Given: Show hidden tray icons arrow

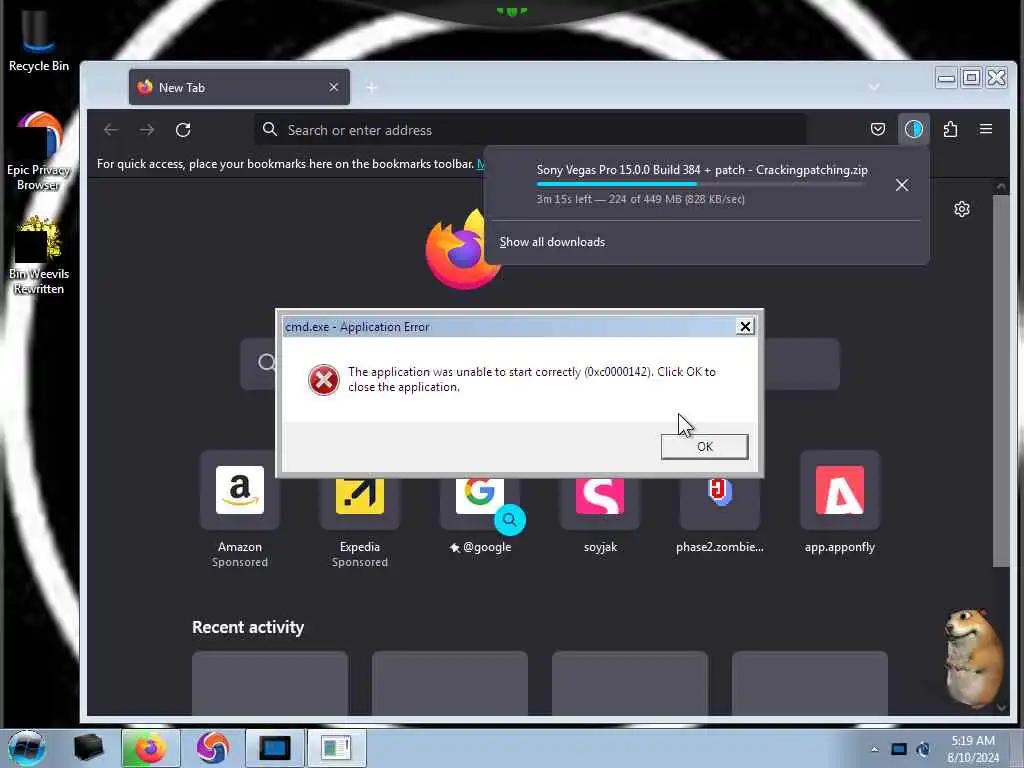Looking at the screenshot, I should (x=874, y=749).
